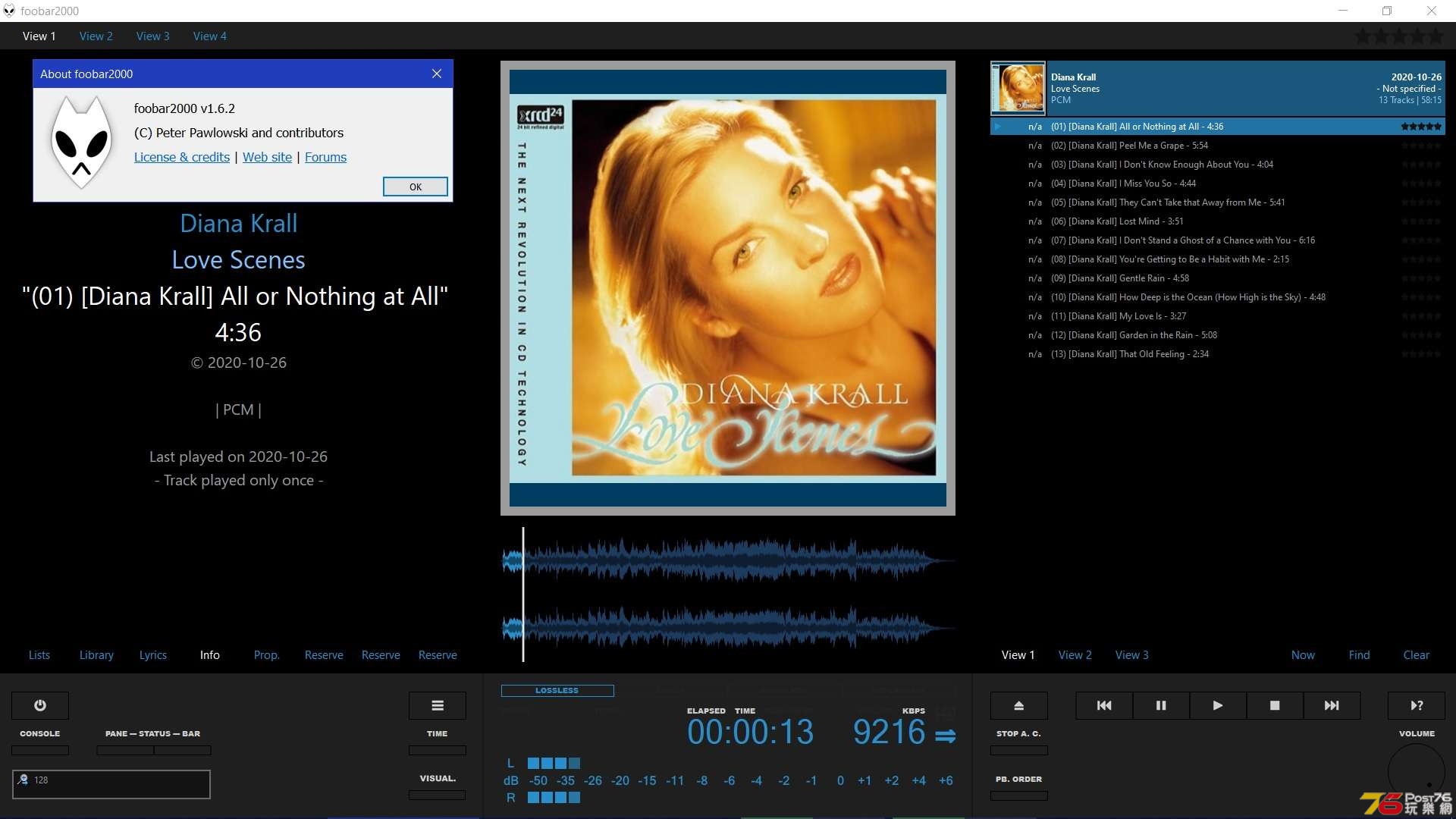This screenshot has height=819, width=1456.
Task: Toggle the left bar under PANE — STATUS — BAR
Action: (x=125, y=750)
